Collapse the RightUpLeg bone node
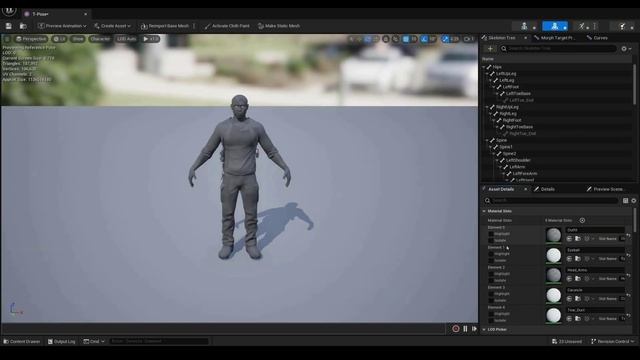This screenshot has width=640, height=360. click(487, 107)
